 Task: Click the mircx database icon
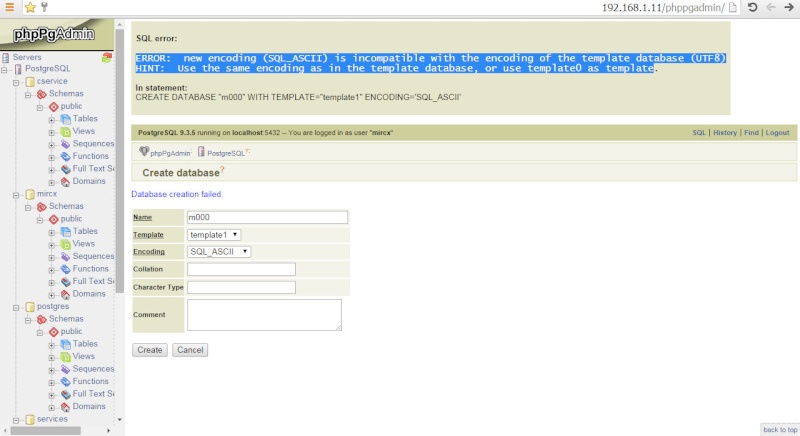coord(30,194)
